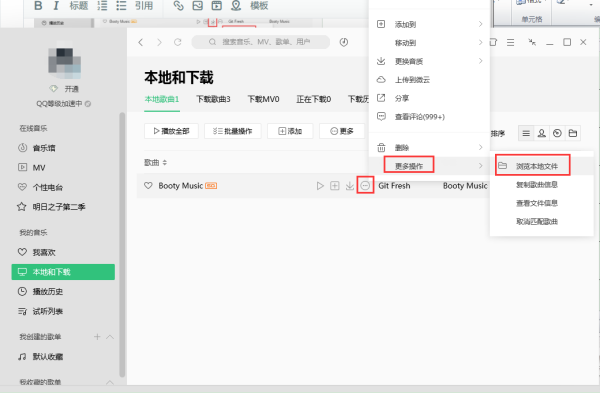Switch to 本地歌曲 tab
The width and height of the screenshot is (600, 393).
click(162, 99)
